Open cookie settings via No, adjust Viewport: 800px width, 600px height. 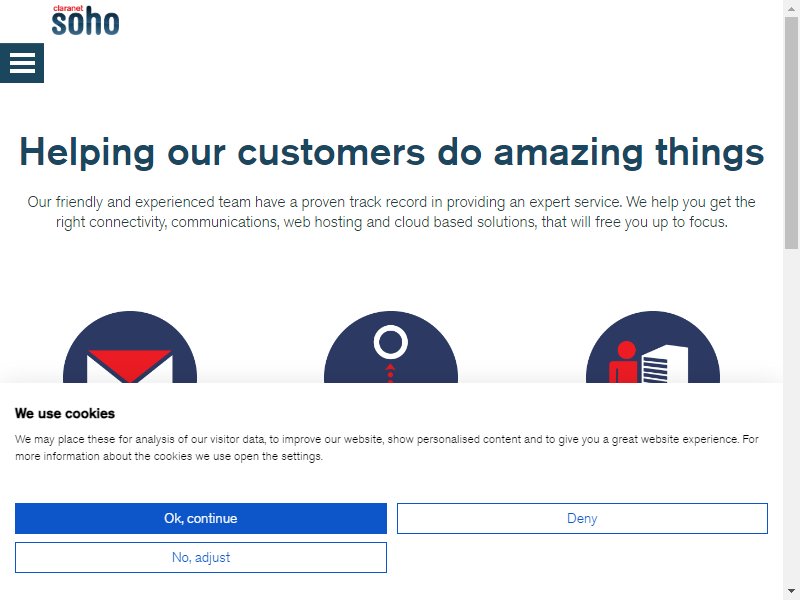click(x=201, y=557)
